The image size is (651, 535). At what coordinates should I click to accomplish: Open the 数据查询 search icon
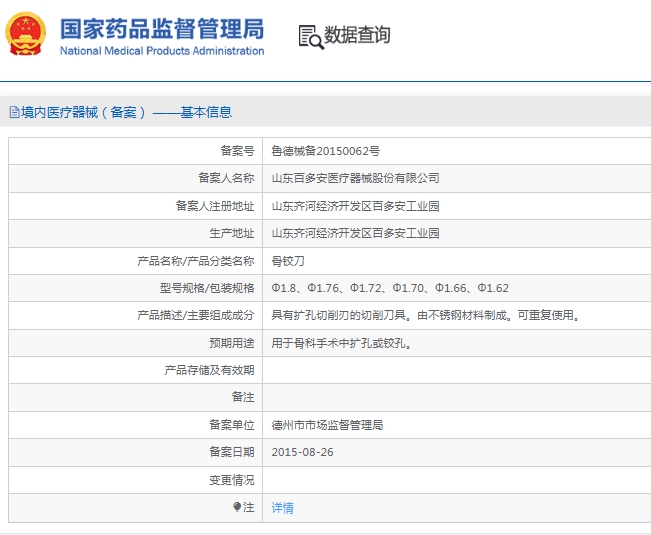[x=311, y=37]
